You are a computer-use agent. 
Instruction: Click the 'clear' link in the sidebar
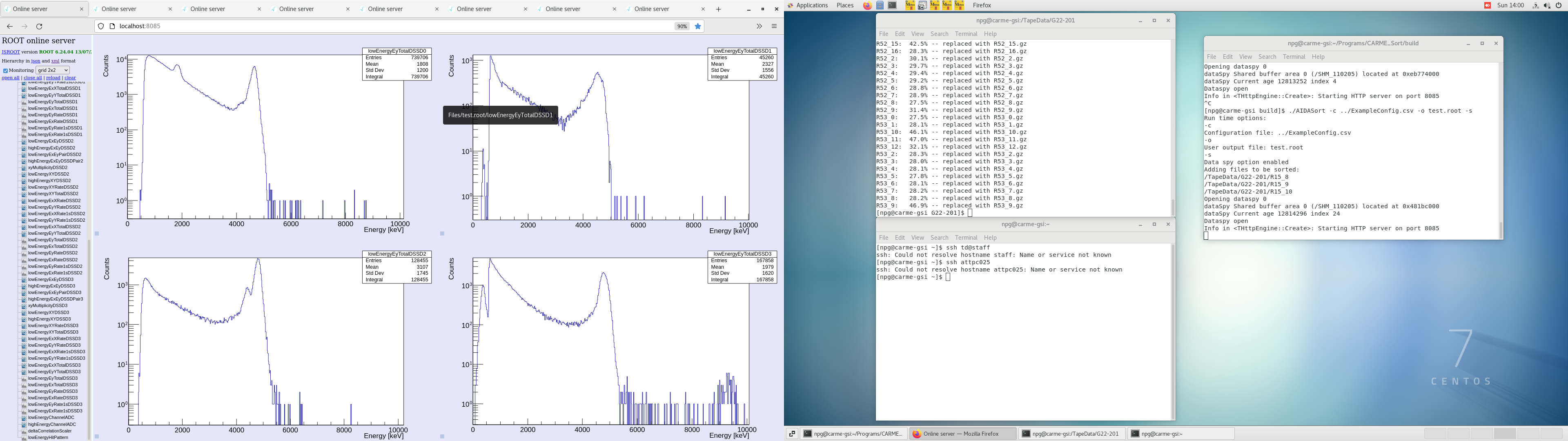[x=70, y=78]
